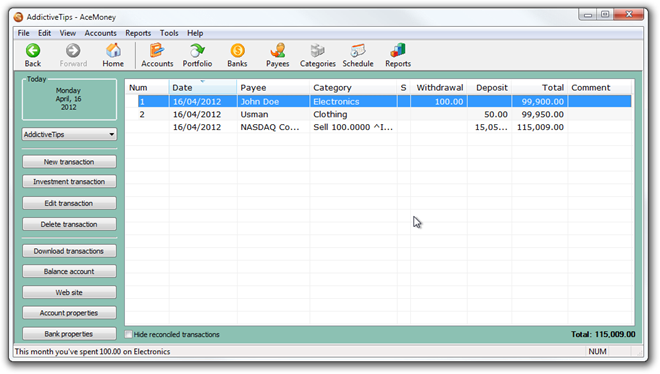Screen dimensions: 660x374
Task: Open the Tools menu
Action: [169, 33]
